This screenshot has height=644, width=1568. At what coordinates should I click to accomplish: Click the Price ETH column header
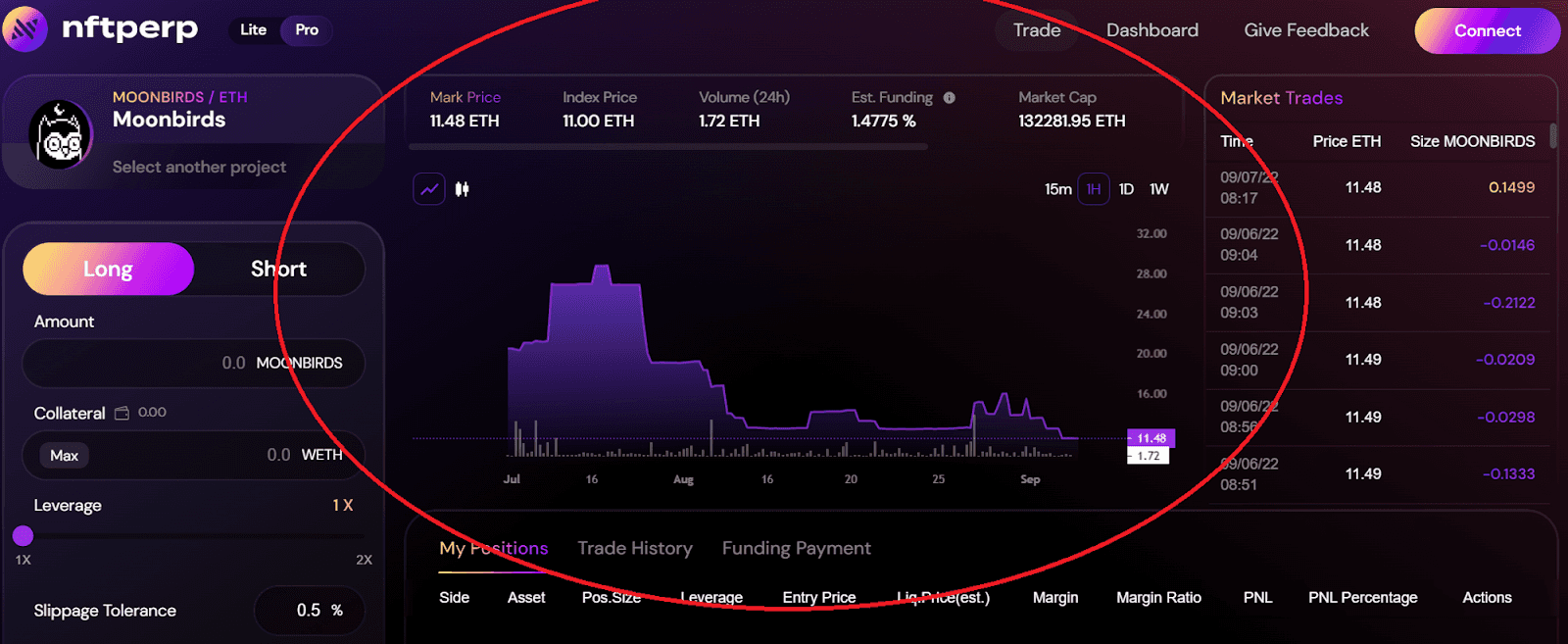(x=1347, y=141)
